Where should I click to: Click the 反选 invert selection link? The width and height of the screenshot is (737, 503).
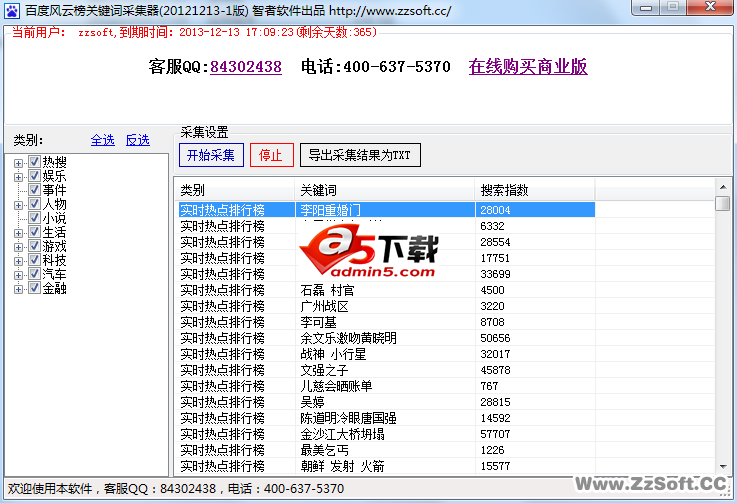(138, 140)
